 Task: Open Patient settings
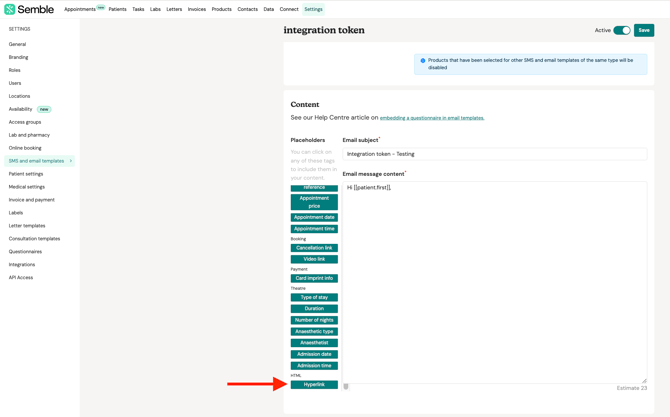26,174
